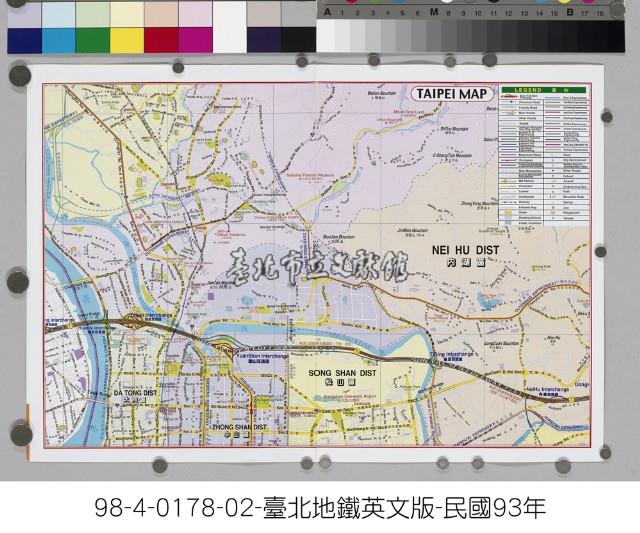Click the red calibration swatch

click(x=161, y=40)
